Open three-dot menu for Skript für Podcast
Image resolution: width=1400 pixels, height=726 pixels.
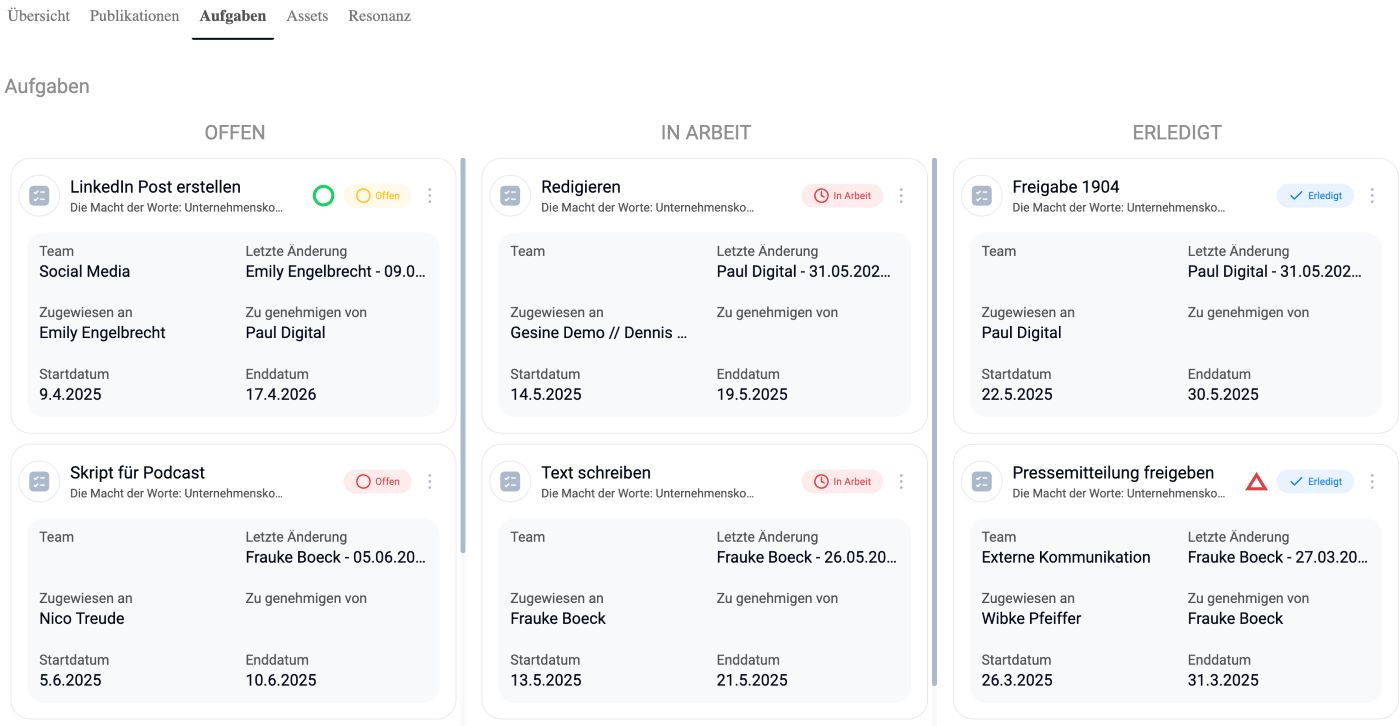tap(430, 482)
